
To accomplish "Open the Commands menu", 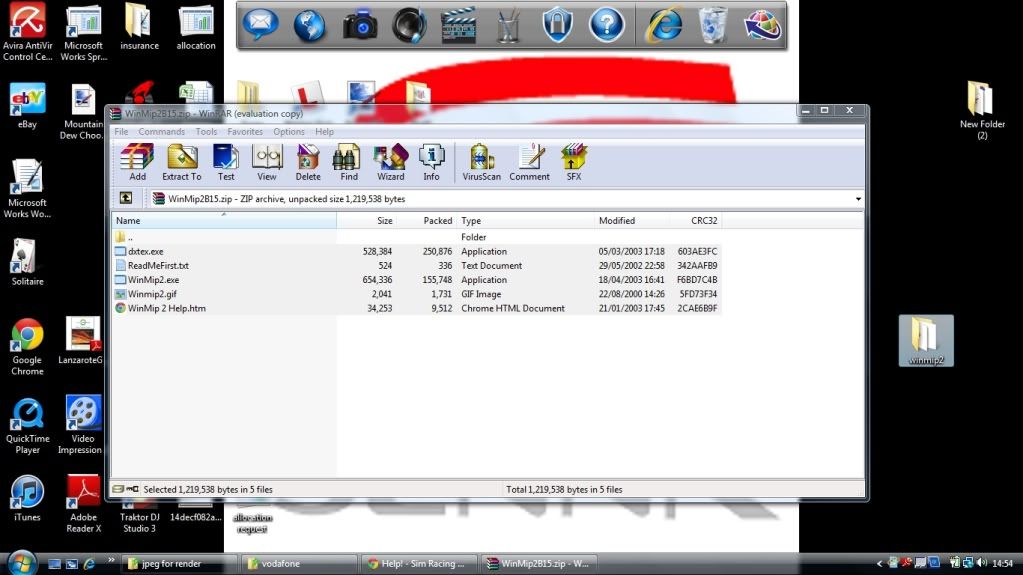I will (x=161, y=132).
